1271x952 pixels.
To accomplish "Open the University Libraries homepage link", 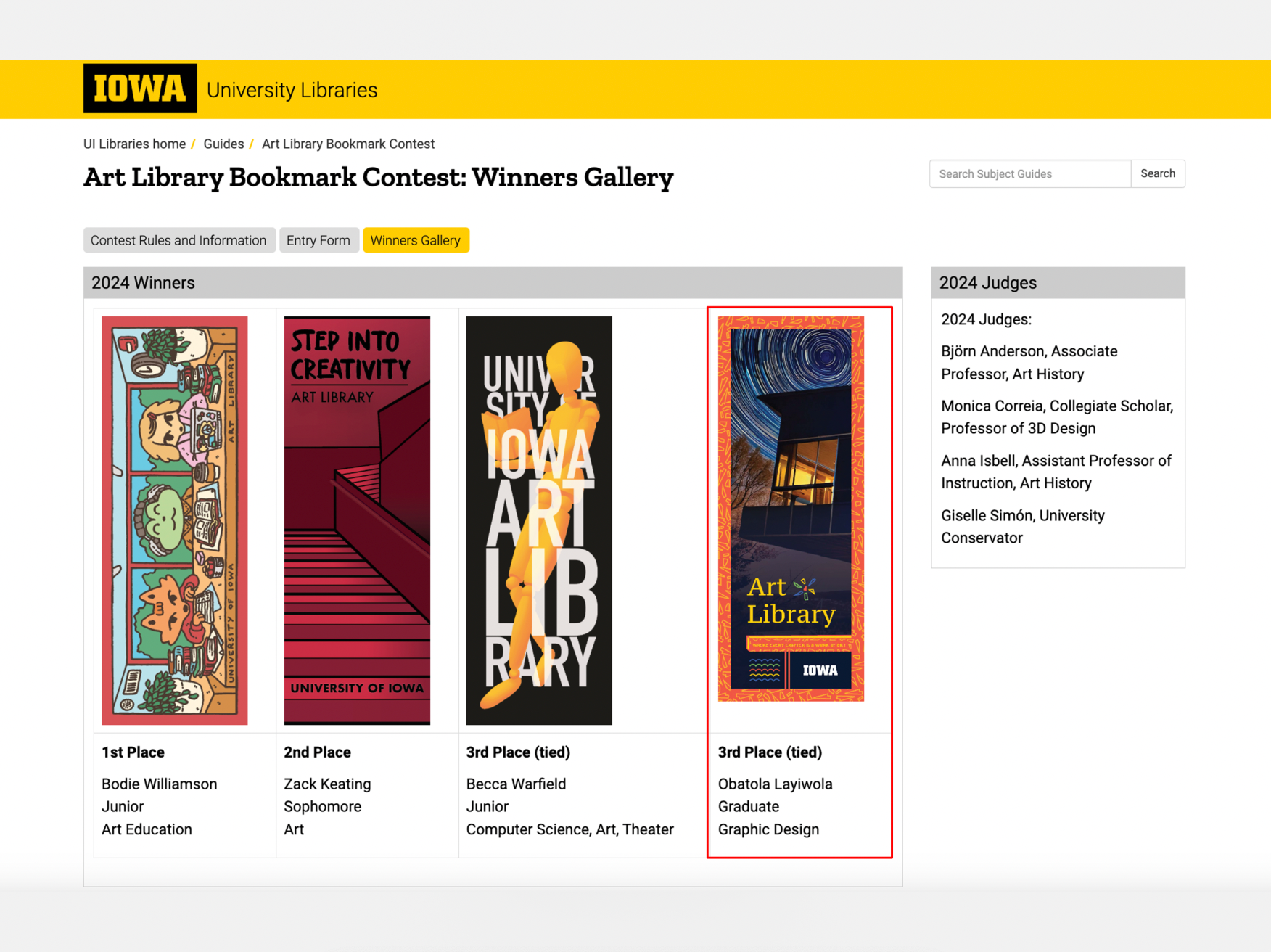I will tap(292, 90).
